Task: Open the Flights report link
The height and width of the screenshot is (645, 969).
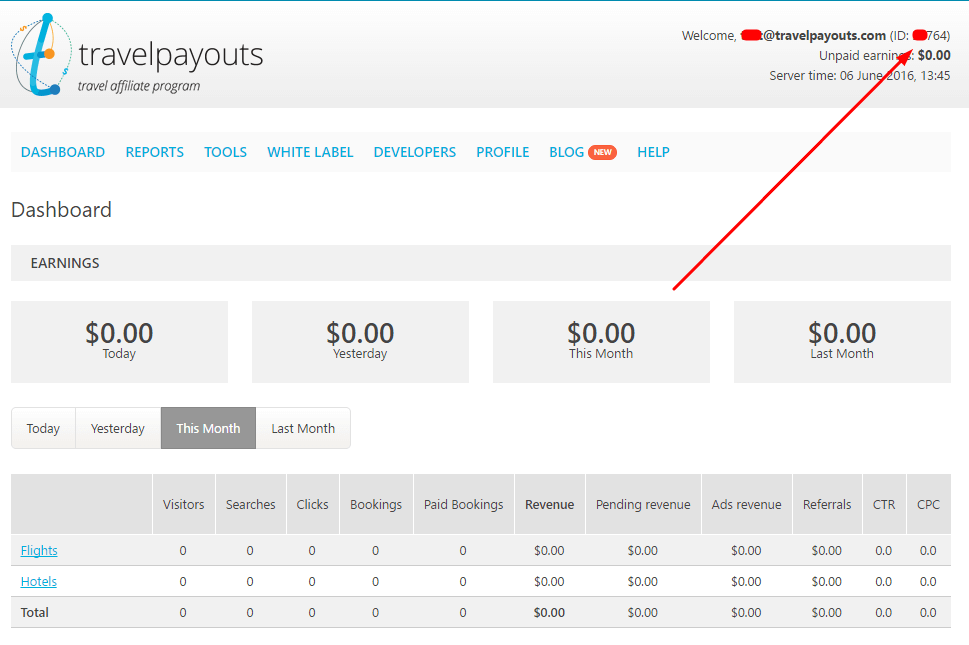Action: pyautogui.click(x=39, y=550)
